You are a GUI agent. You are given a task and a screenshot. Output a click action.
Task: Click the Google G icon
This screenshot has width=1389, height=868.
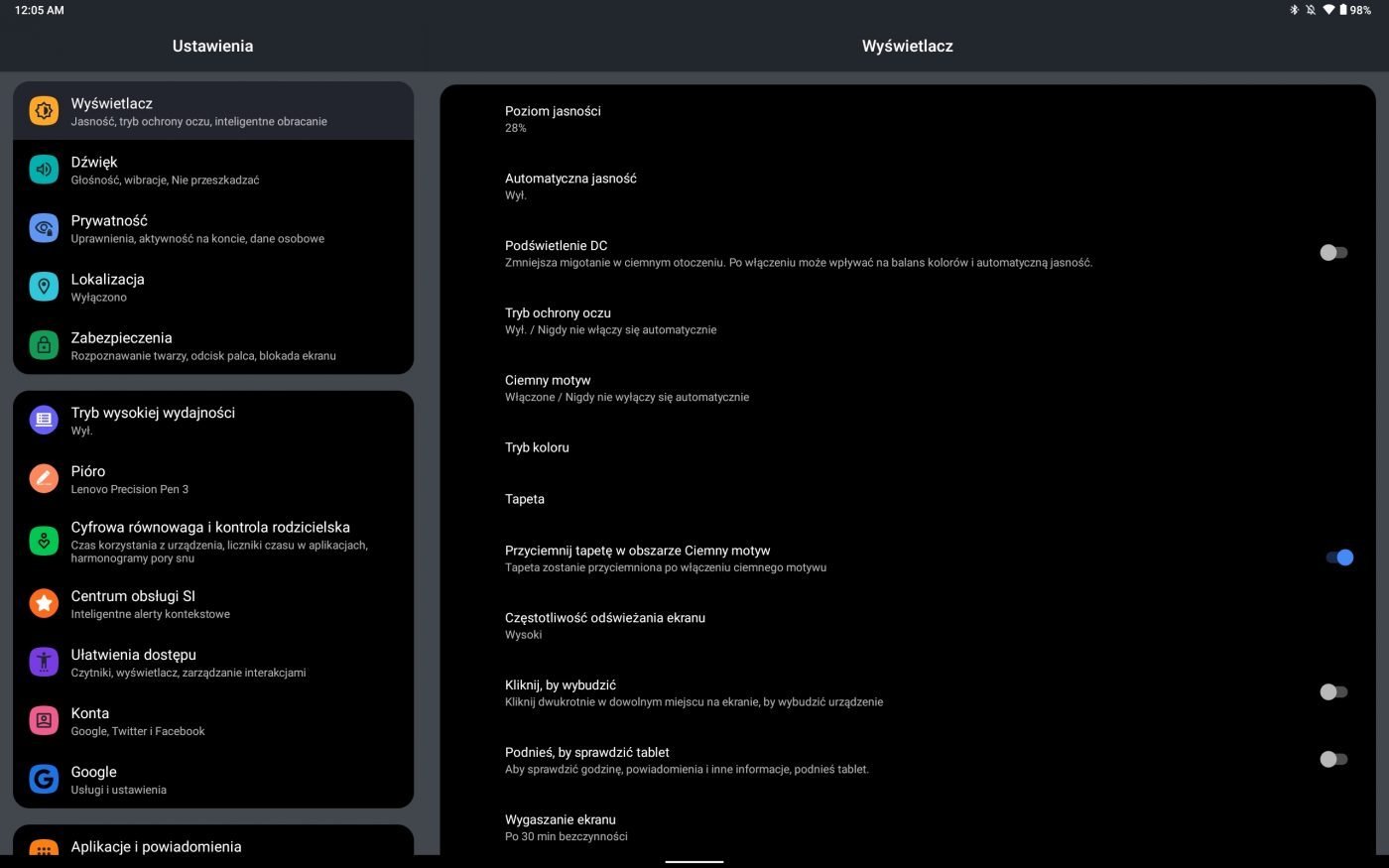44,779
